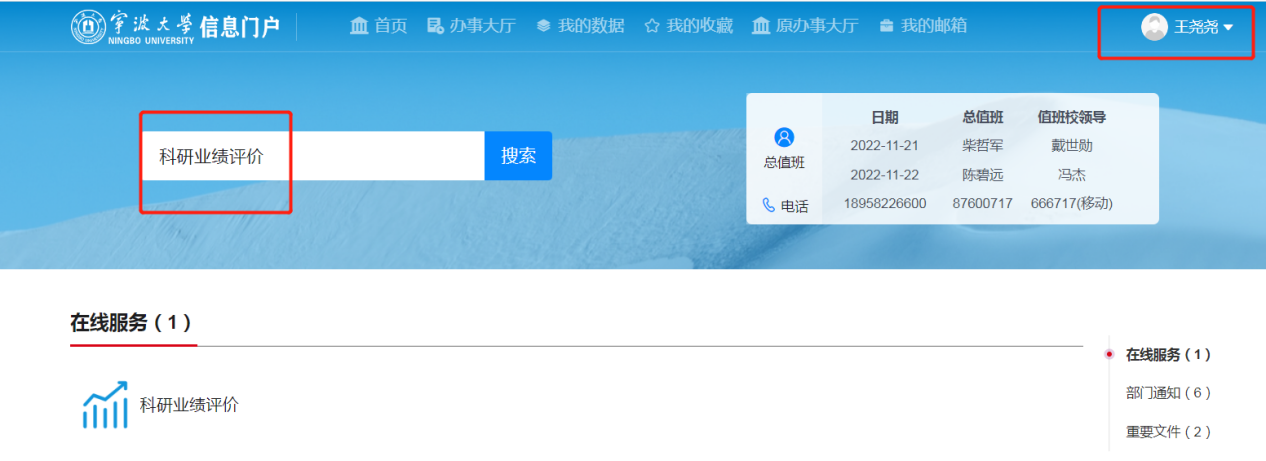Jump to 重要文件 (2) in right sidebar
The height and width of the screenshot is (461, 1266).
coord(1168,432)
